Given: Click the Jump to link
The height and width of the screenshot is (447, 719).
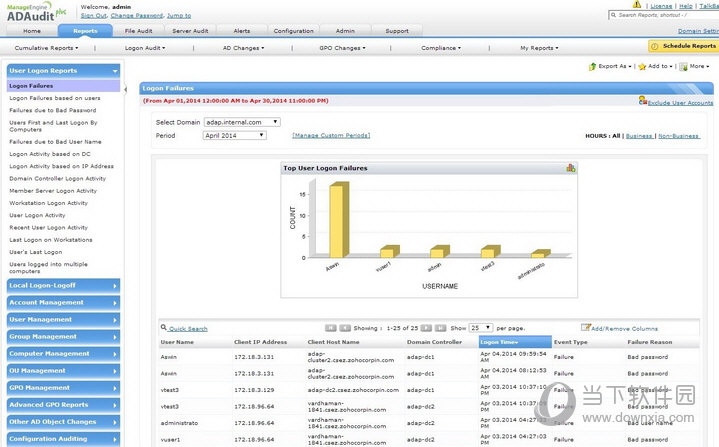Looking at the screenshot, I should coord(179,16).
